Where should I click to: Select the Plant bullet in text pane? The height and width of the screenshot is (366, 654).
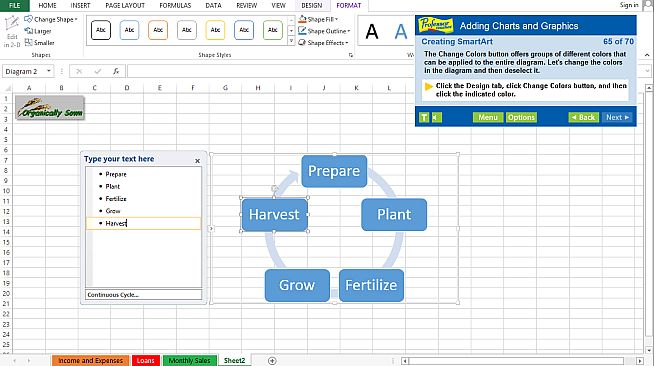click(x=113, y=186)
